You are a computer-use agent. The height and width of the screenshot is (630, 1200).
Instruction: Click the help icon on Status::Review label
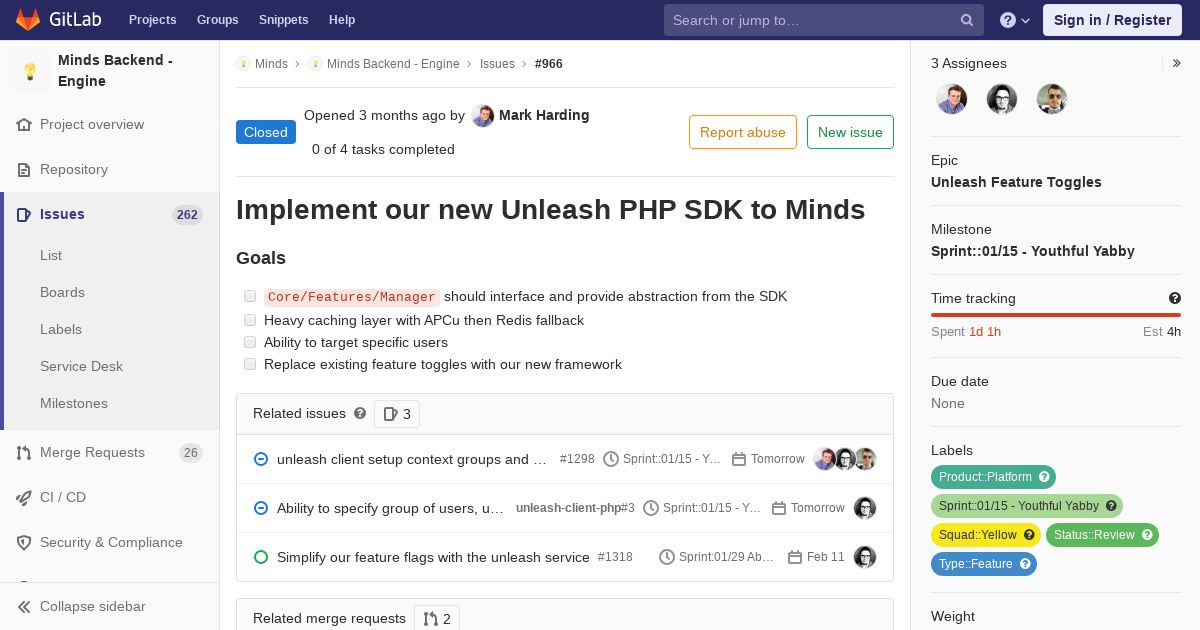[1147, 535]
